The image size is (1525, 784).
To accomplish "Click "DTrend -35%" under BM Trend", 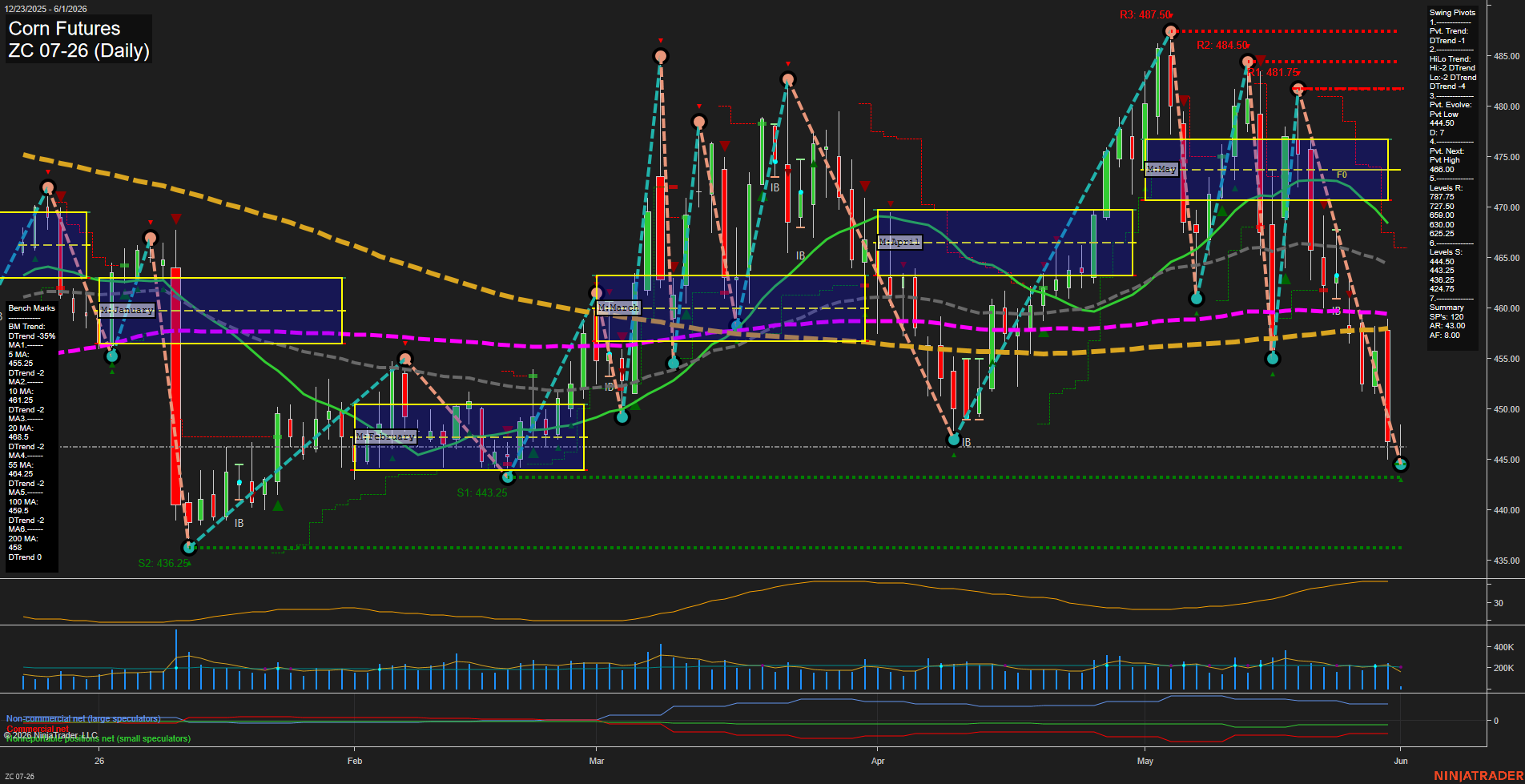I will point(32,336).
